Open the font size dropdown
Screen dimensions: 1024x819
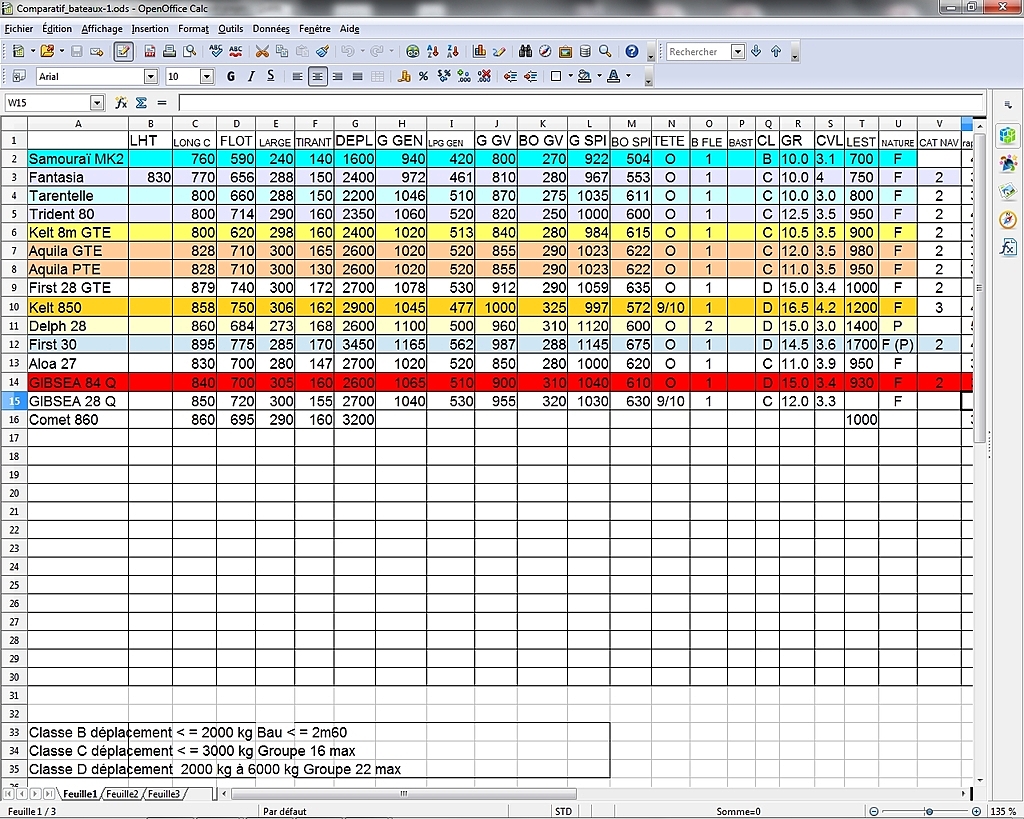[x=207, y=76]
